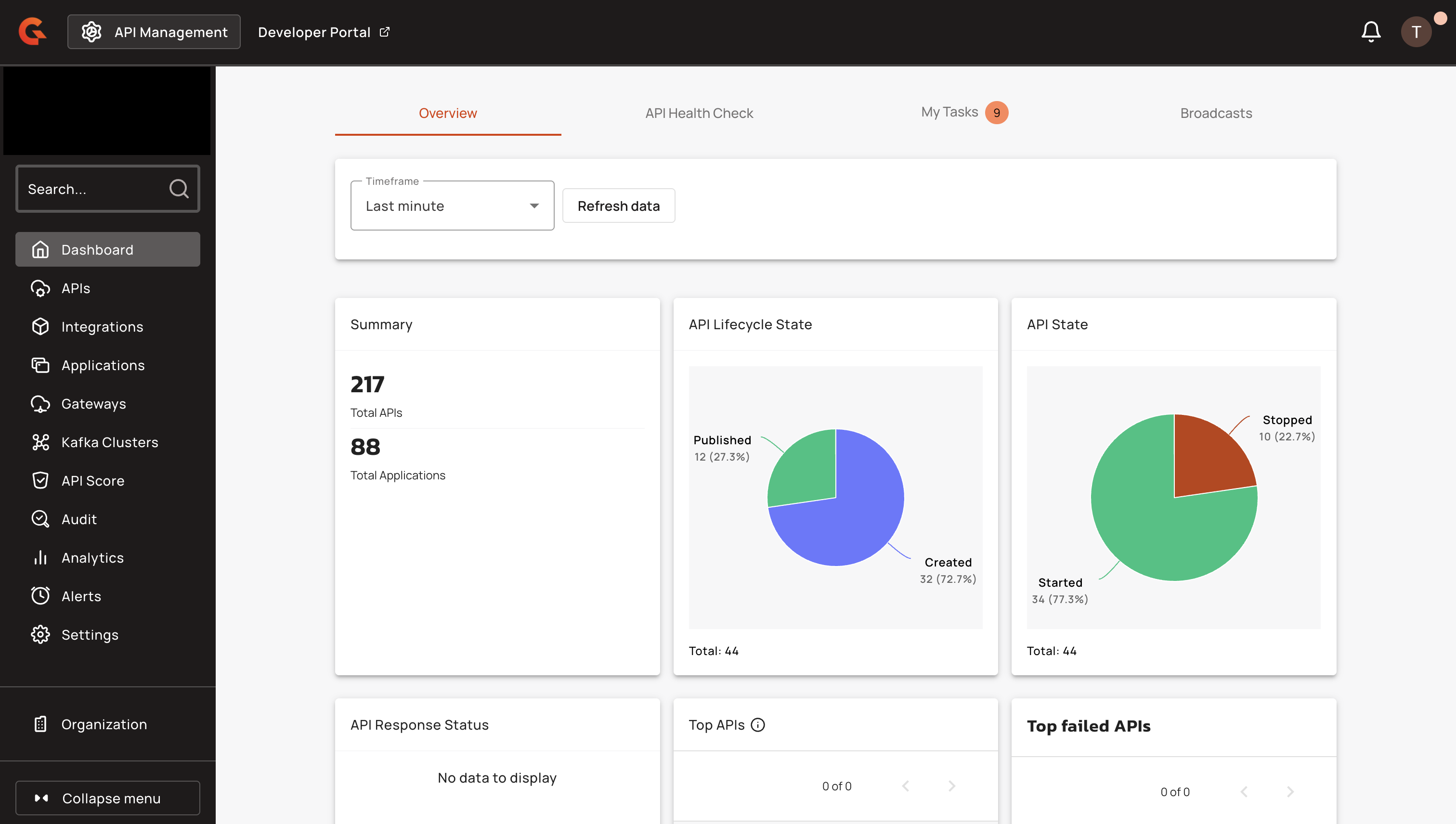Click the search magnifier icon
Image resolution: width=1456 pixels, height=824 pixels.
[178, 189]
